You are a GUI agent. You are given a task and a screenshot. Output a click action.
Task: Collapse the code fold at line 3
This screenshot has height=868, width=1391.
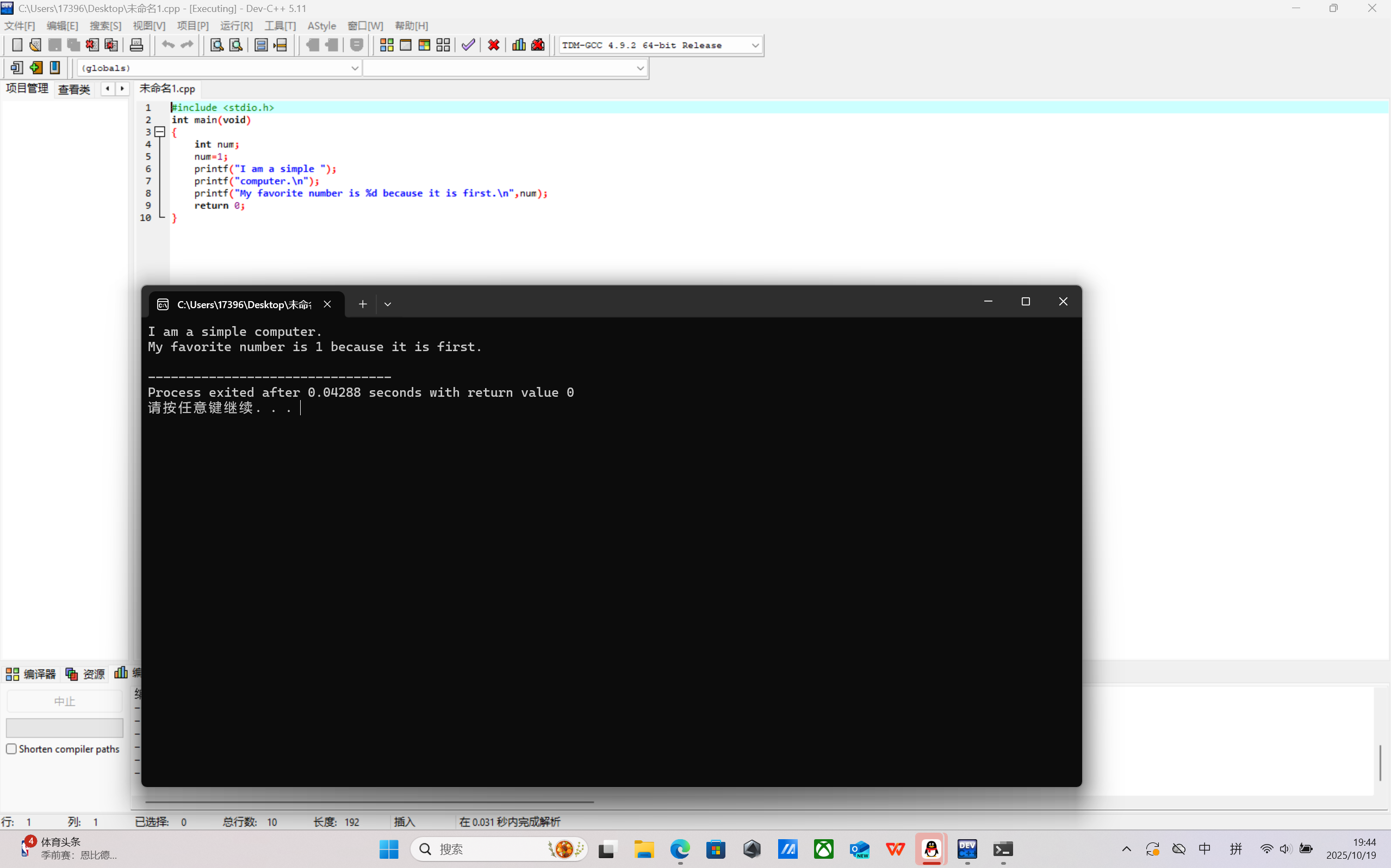pyautogui.click(x=160, y=132)
